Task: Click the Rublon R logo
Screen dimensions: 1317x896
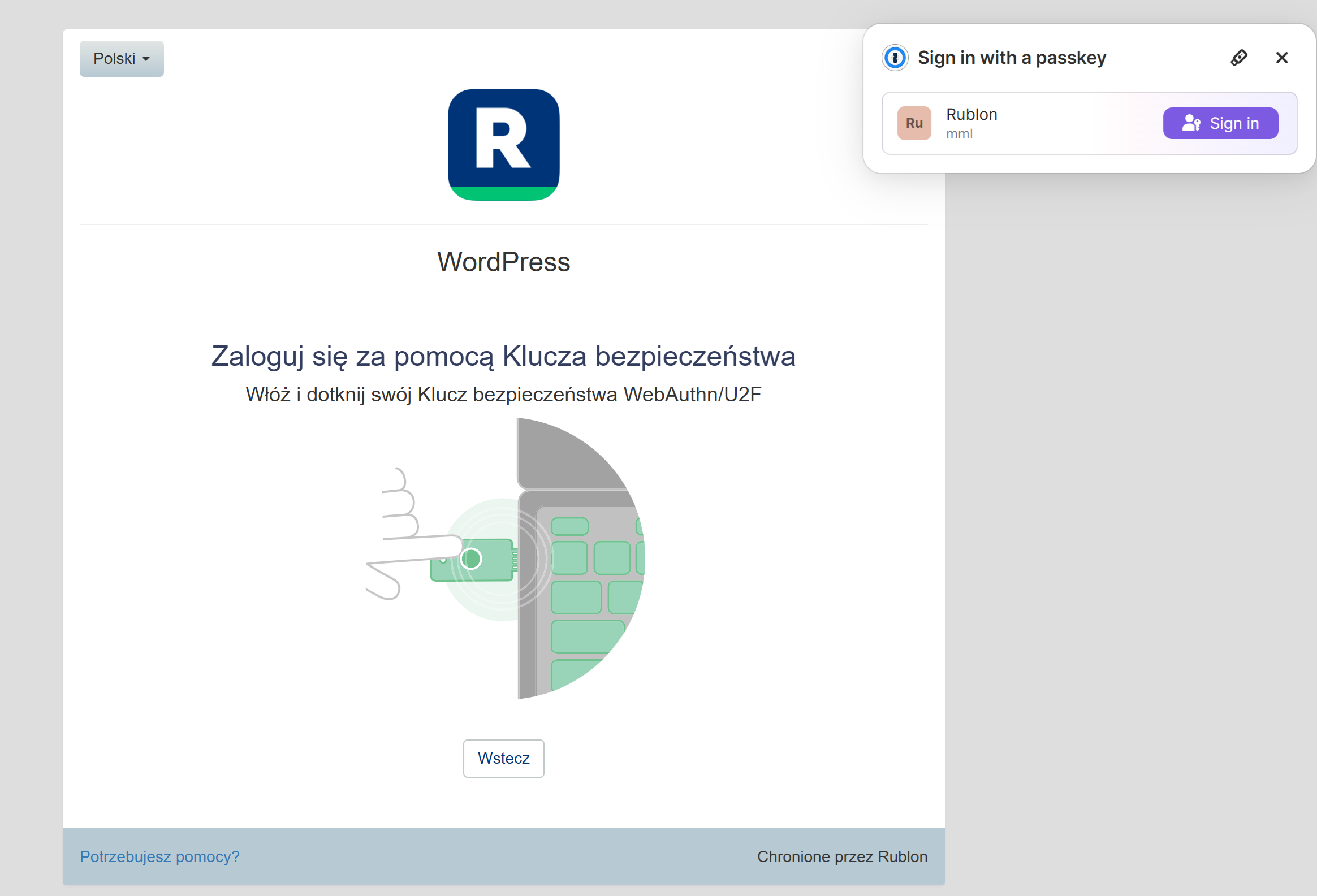Action: (503, 144)
